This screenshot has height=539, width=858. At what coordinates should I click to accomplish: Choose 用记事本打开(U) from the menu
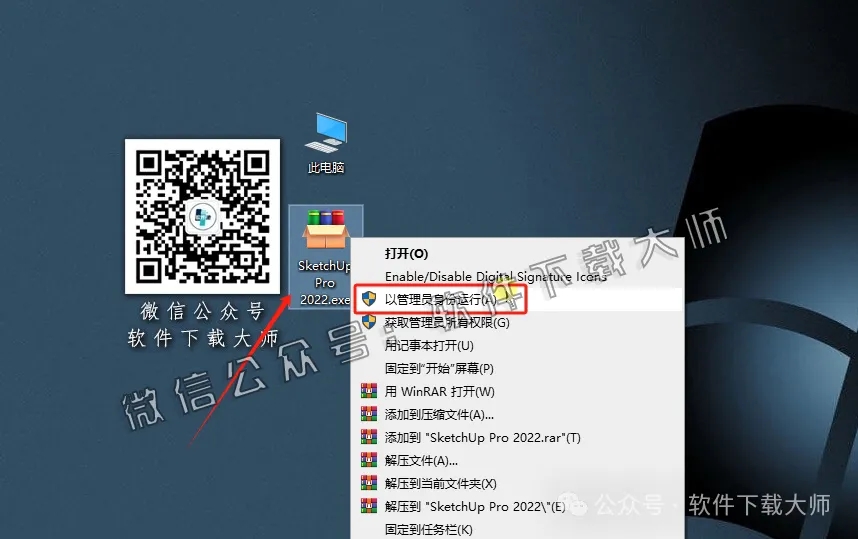point(429,345)
